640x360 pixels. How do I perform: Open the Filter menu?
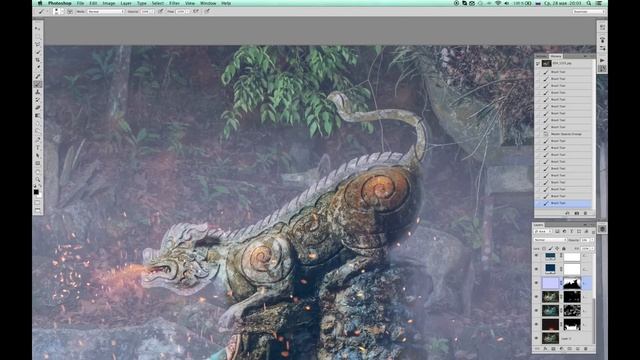click(174, 3)
